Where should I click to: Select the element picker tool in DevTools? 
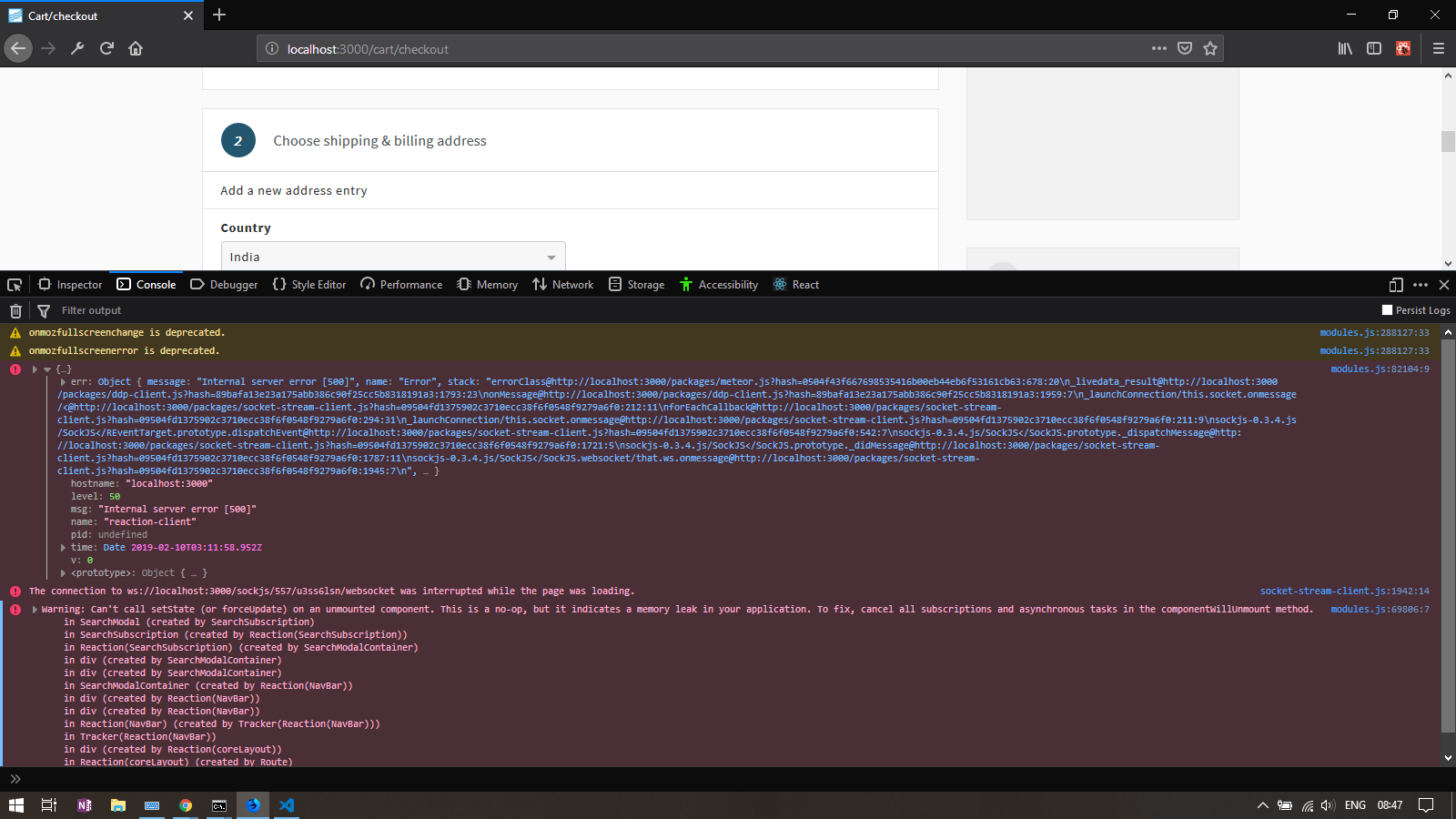pos(14,285)
